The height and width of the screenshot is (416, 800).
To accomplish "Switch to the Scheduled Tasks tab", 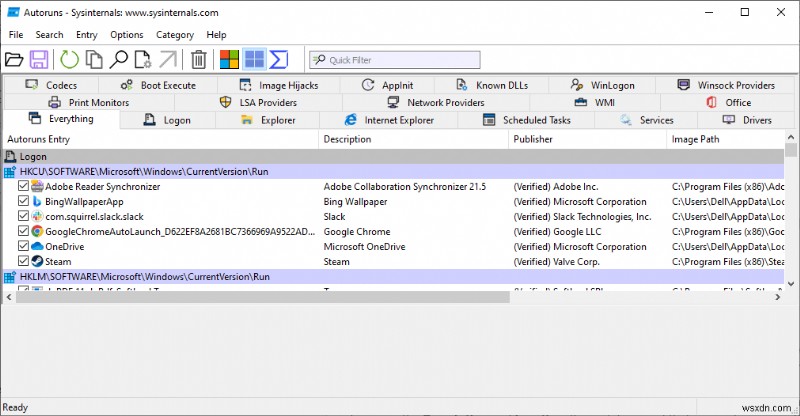I will click(527, 120).
